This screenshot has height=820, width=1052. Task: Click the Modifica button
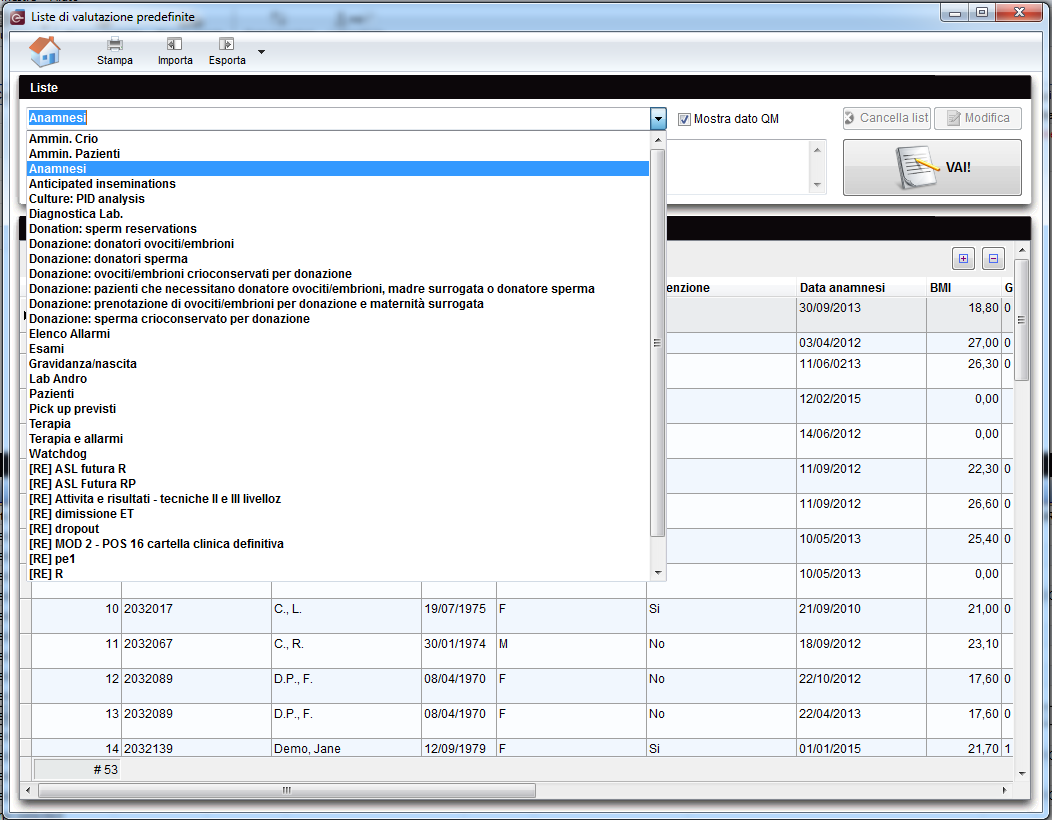point(978,118)
